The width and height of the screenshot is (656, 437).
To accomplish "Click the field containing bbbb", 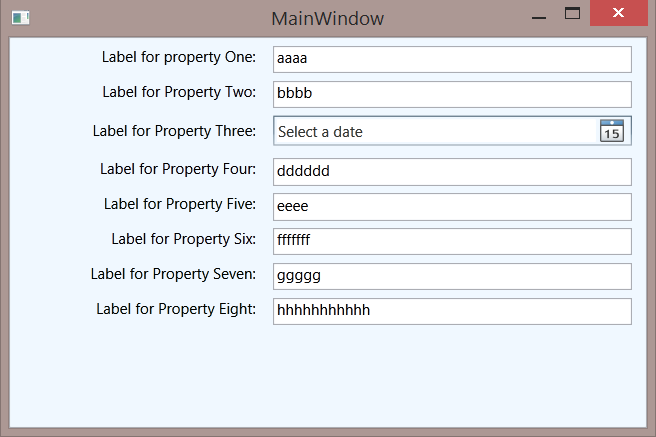I will 452,95.
